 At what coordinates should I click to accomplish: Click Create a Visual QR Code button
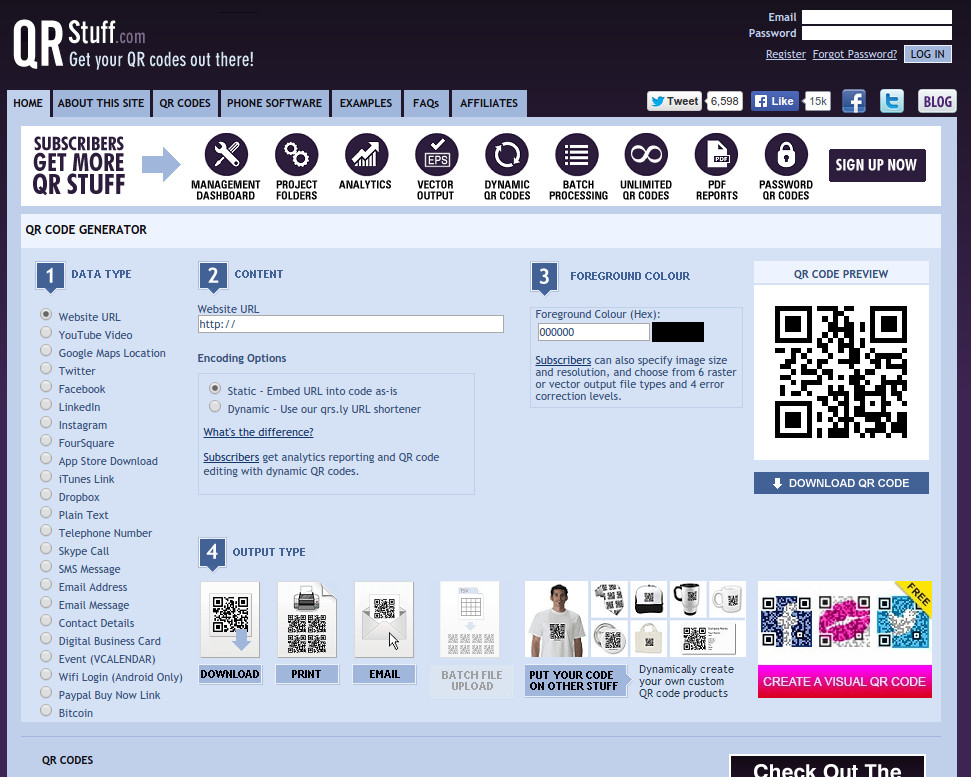point(845,682)
